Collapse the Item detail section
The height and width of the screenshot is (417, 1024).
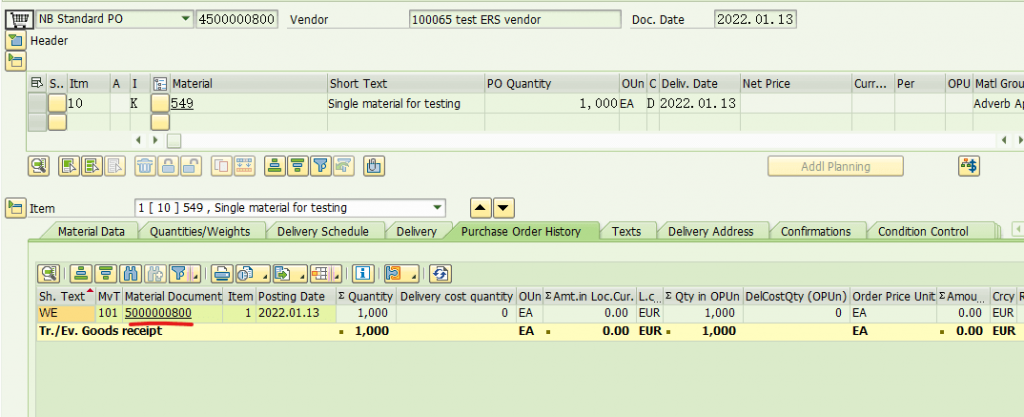16,208
